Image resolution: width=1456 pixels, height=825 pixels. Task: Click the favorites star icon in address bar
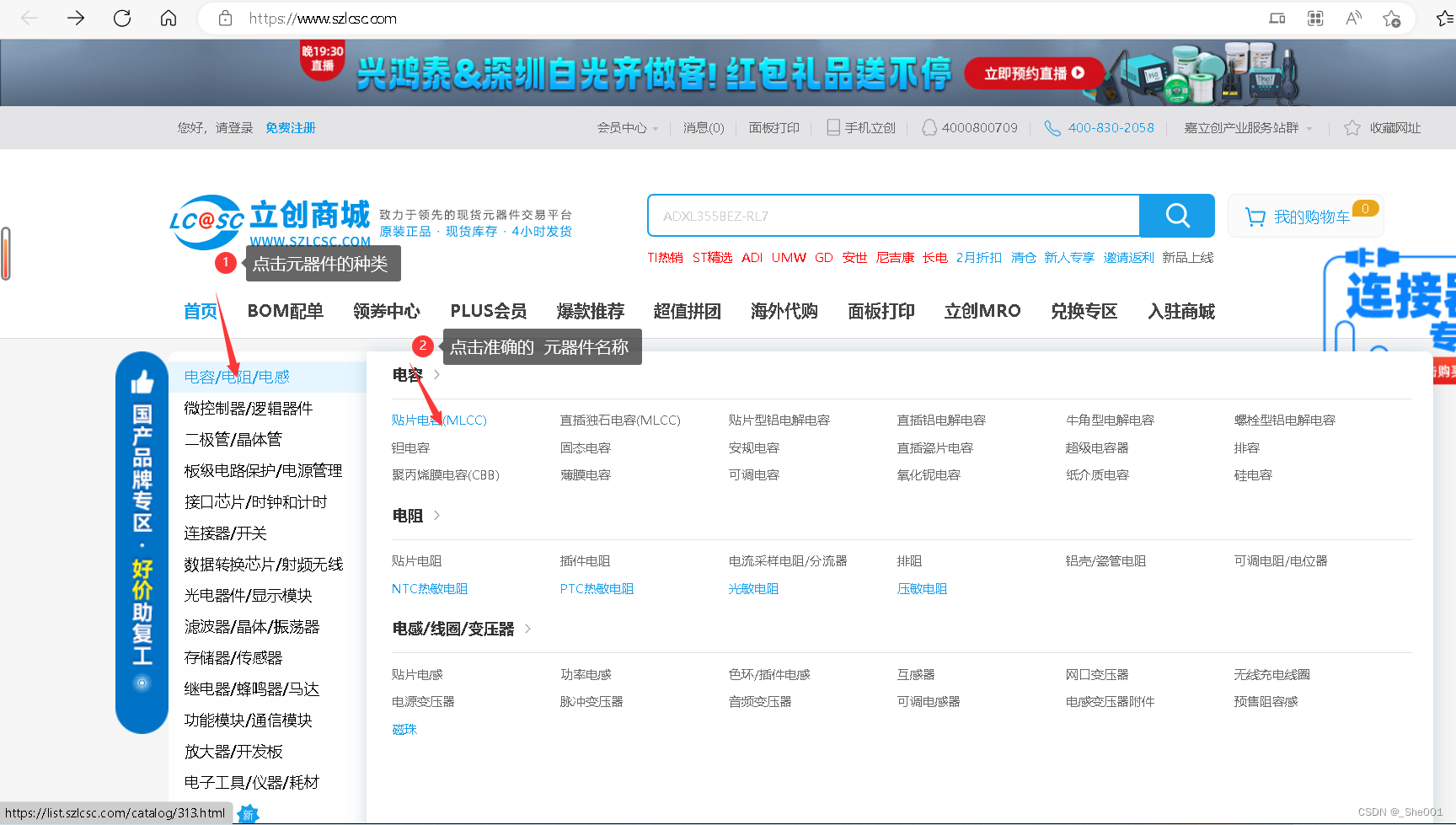1391,19
